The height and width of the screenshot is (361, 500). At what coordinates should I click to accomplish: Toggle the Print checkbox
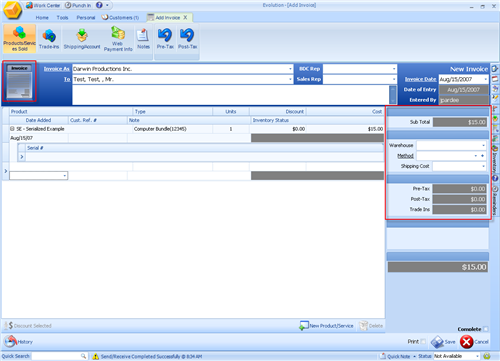(423, 341)
